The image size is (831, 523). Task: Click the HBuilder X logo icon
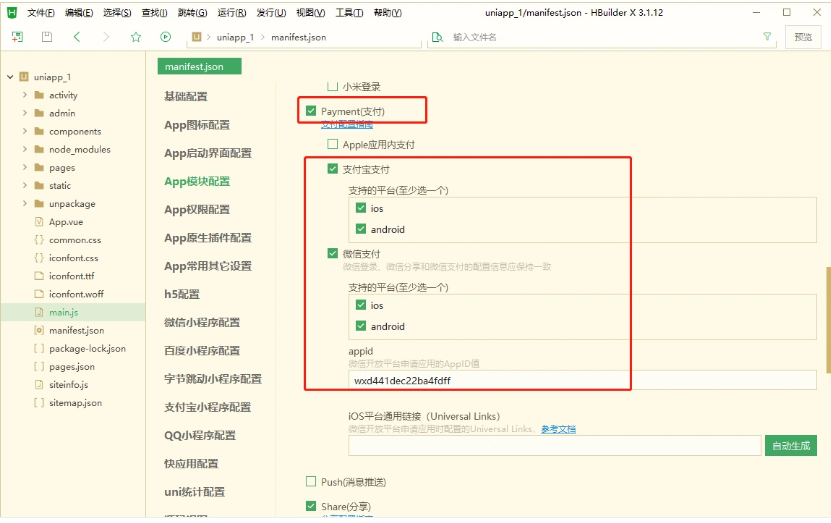12,12
